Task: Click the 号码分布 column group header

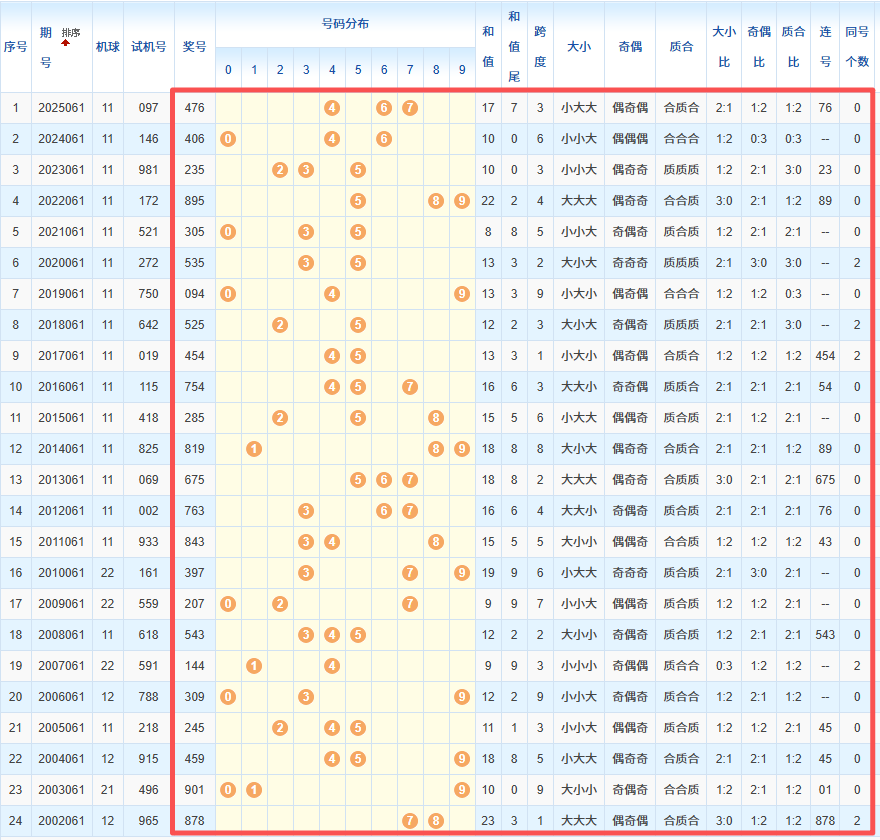Action: point(344,23)
